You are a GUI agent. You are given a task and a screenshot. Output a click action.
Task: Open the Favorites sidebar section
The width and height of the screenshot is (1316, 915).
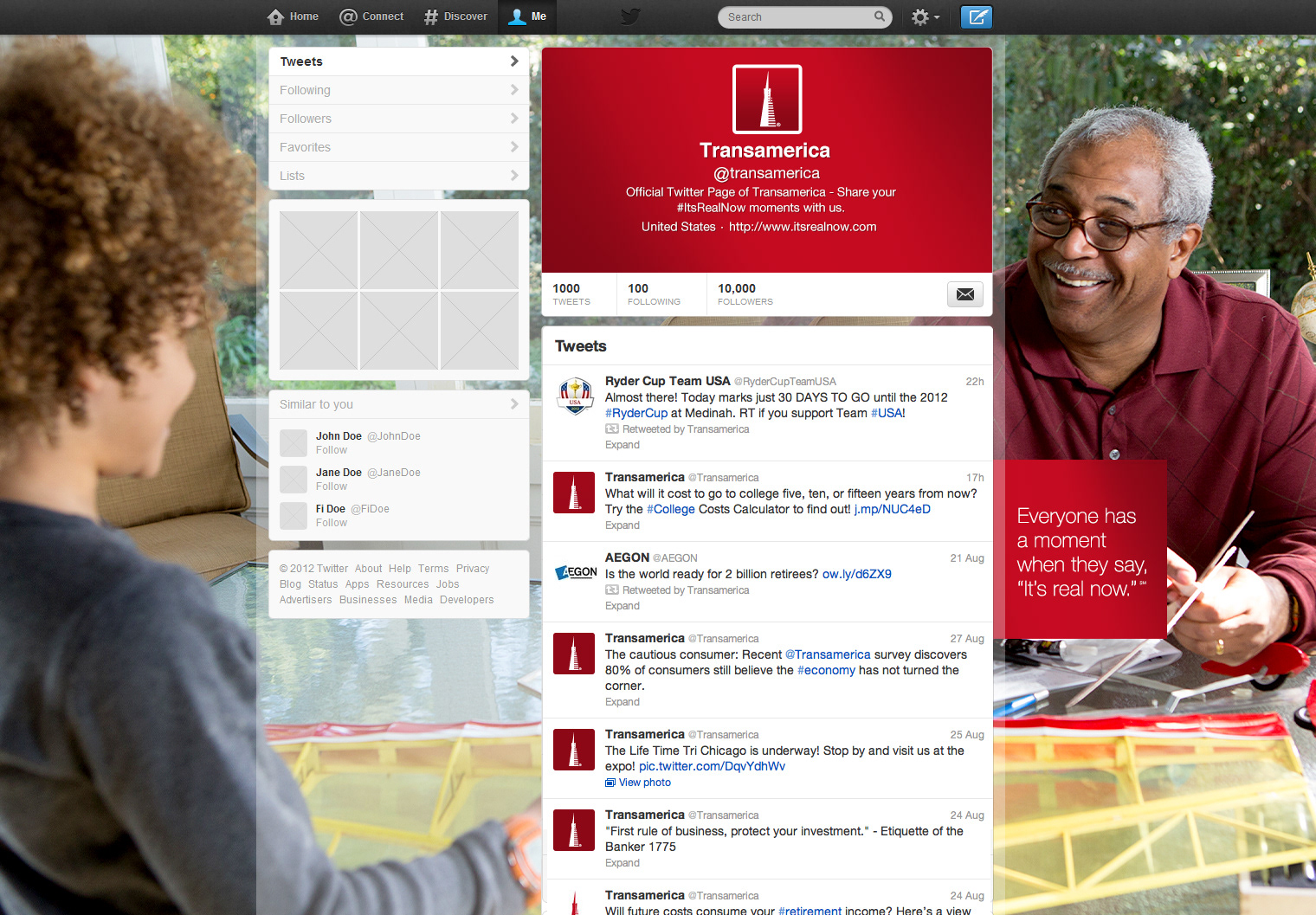[x=399, y=147]
